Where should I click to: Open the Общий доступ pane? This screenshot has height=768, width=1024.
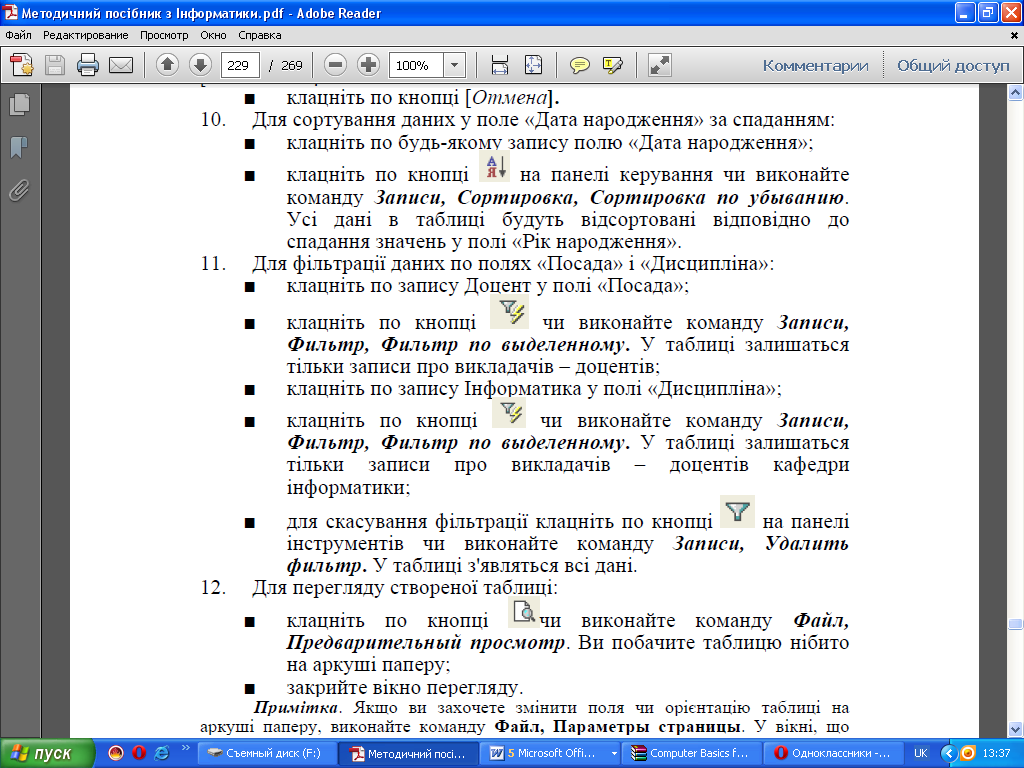953,66
